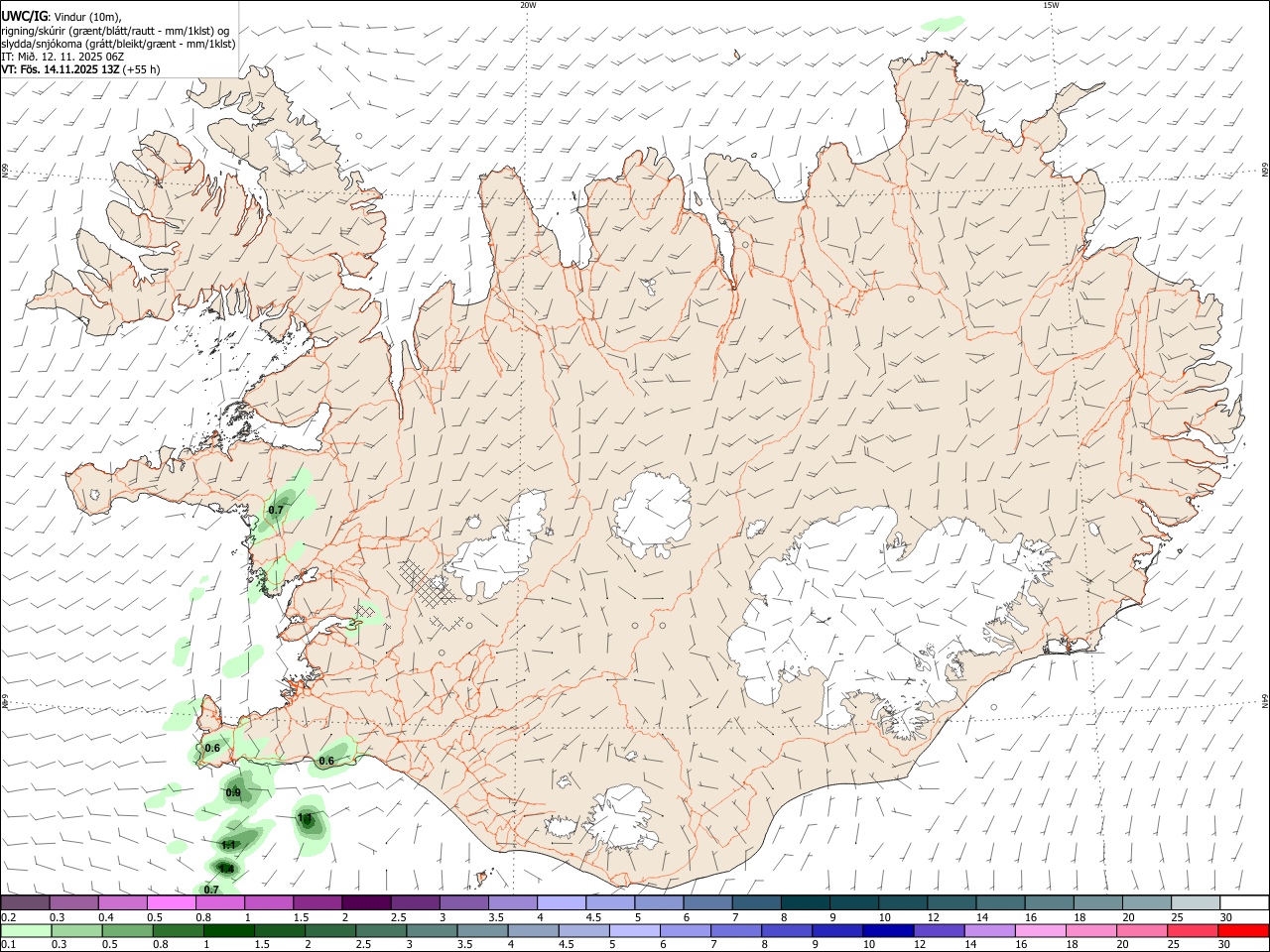Click the 'slydda/snjókoma' legend description line
1270x952 pixels.
tap(118, 44)
